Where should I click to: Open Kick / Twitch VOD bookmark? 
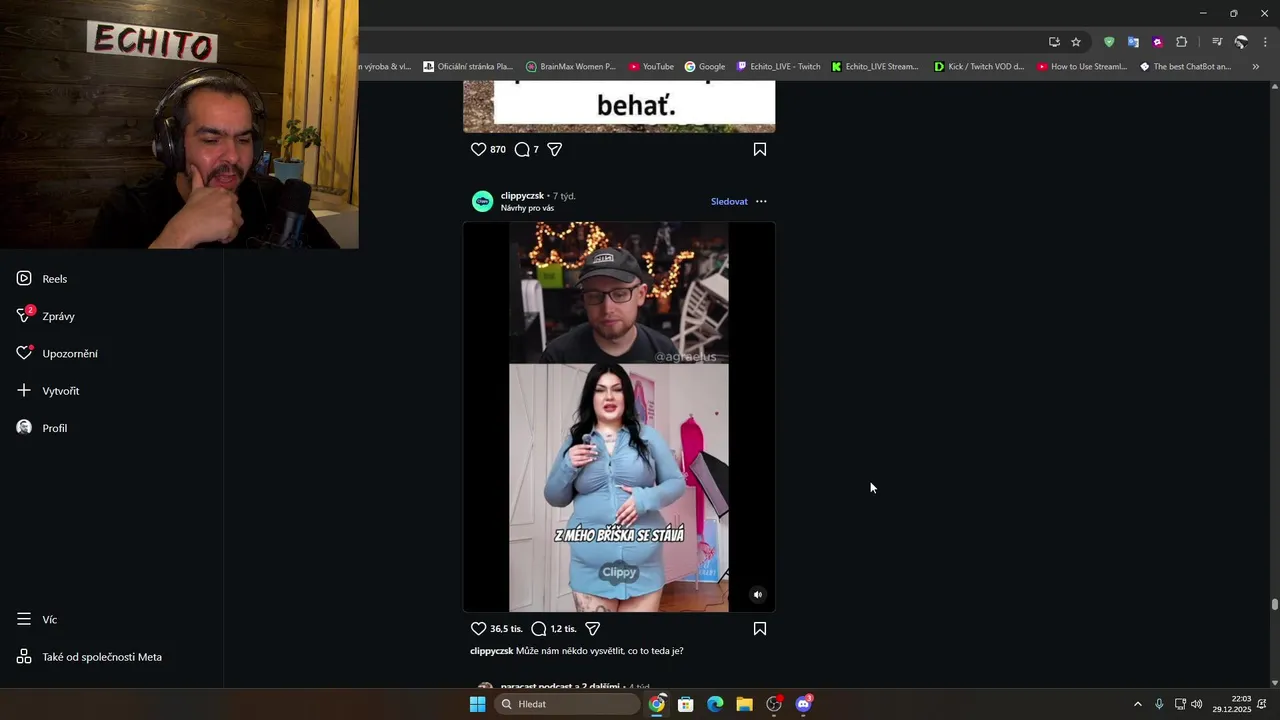pos(979,67)
